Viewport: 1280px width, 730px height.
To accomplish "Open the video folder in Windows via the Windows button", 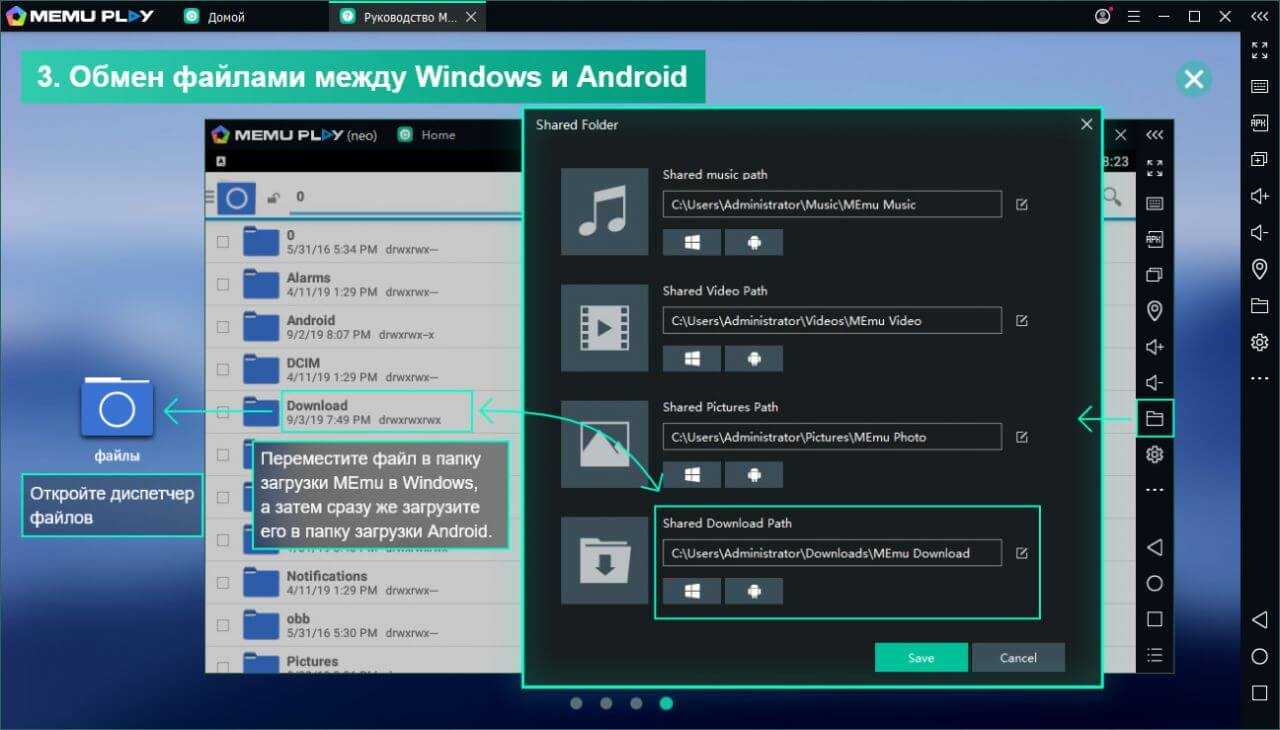I will click(691, 358).
